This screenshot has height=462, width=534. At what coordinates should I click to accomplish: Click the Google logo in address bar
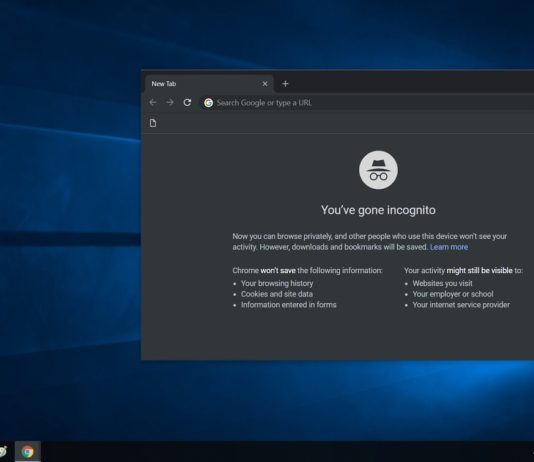(208, 103)
